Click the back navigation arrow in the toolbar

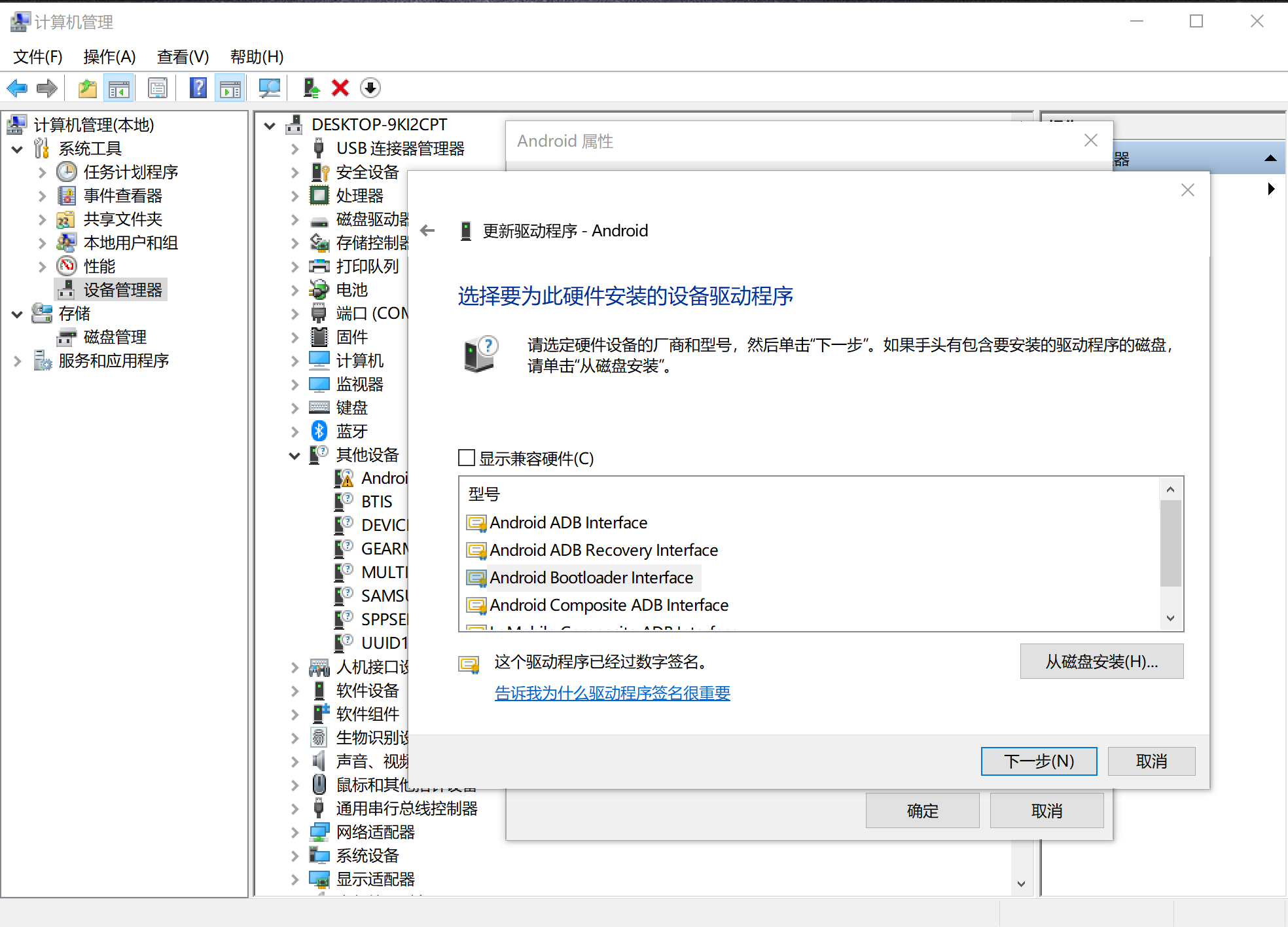coord(17,88)
